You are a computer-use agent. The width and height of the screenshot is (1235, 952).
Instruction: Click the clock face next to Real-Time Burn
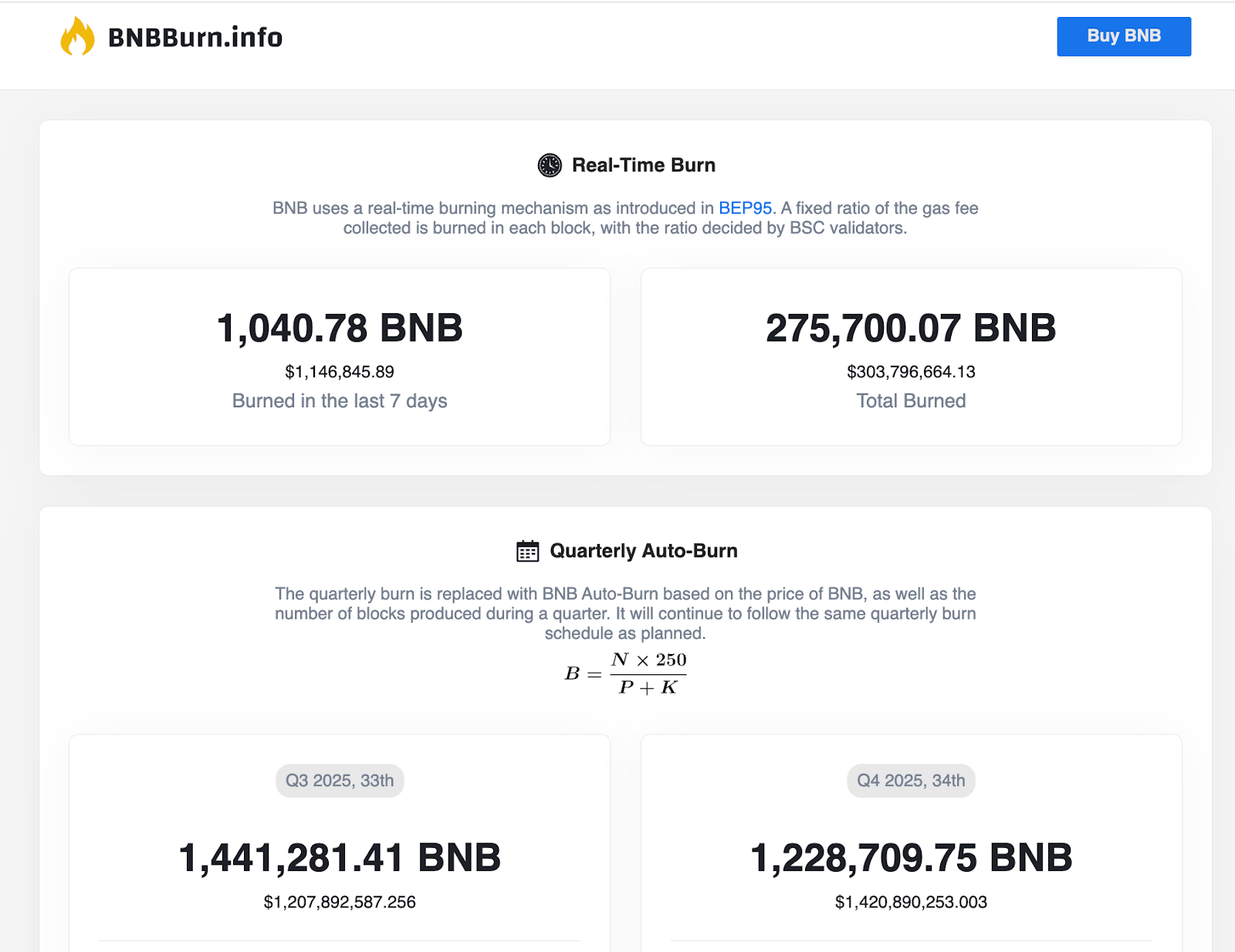click(x=549, y=164)
